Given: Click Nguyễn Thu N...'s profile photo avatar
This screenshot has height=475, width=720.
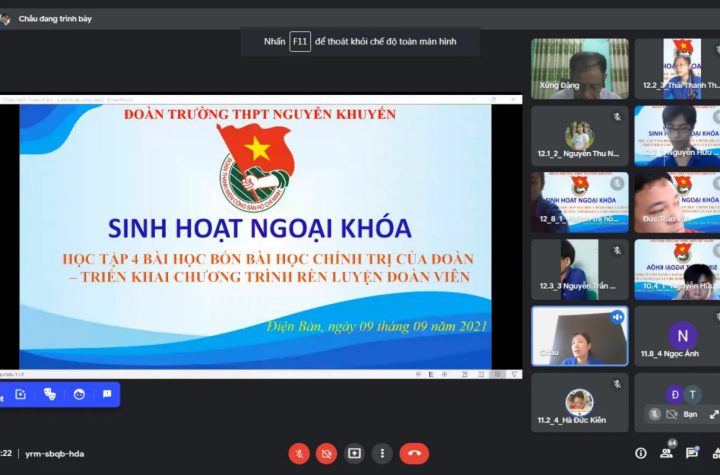Looking at the screenshot, I should (x=579, y=136).
